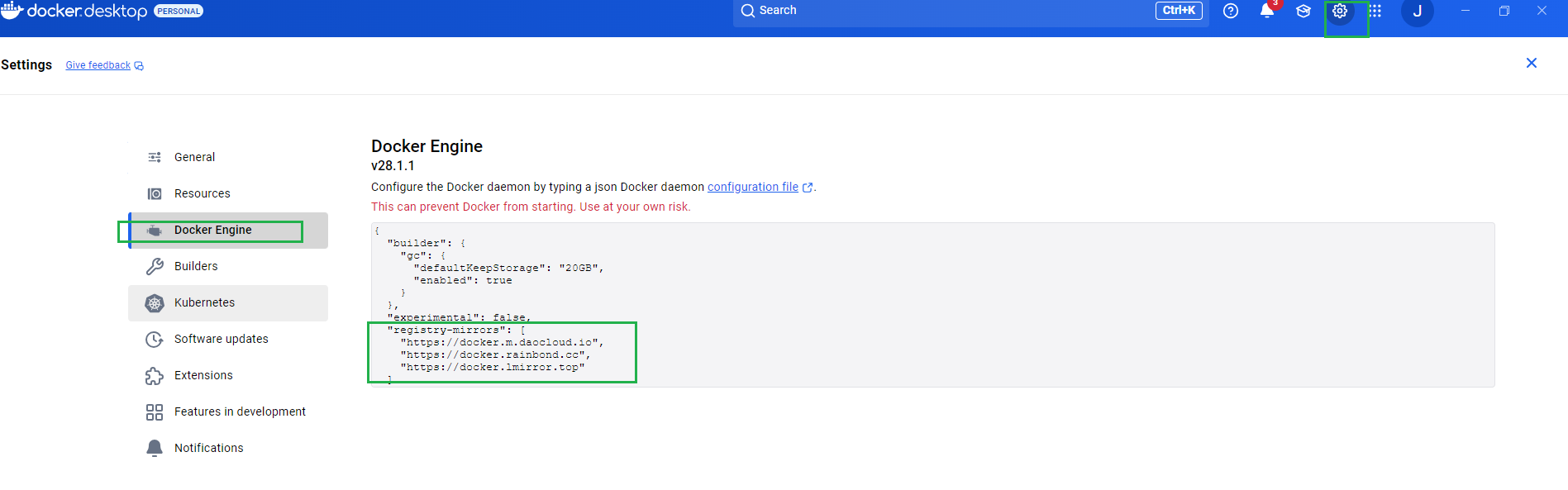The image size is (1568, 490).
Task: Click the external link icon after configuration file
Action: (x=808, y=188)
